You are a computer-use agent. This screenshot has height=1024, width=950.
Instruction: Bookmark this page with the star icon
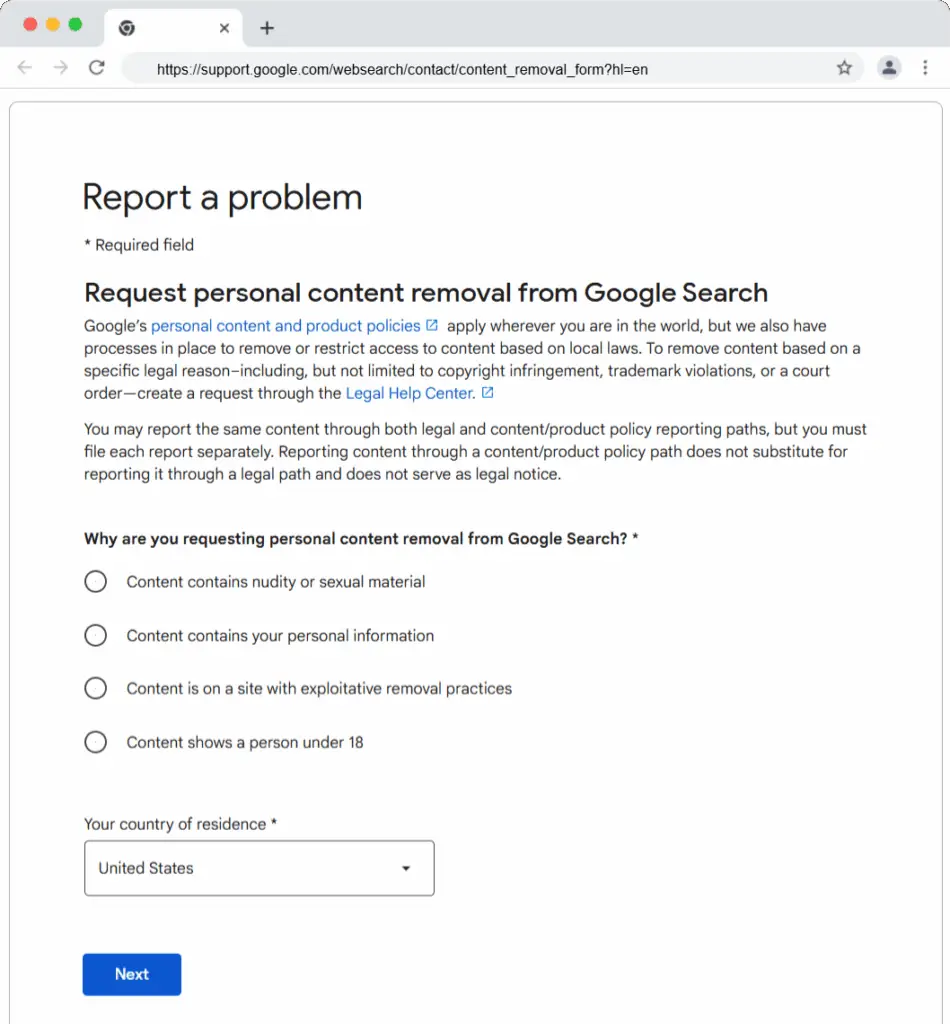coord(844,68)
